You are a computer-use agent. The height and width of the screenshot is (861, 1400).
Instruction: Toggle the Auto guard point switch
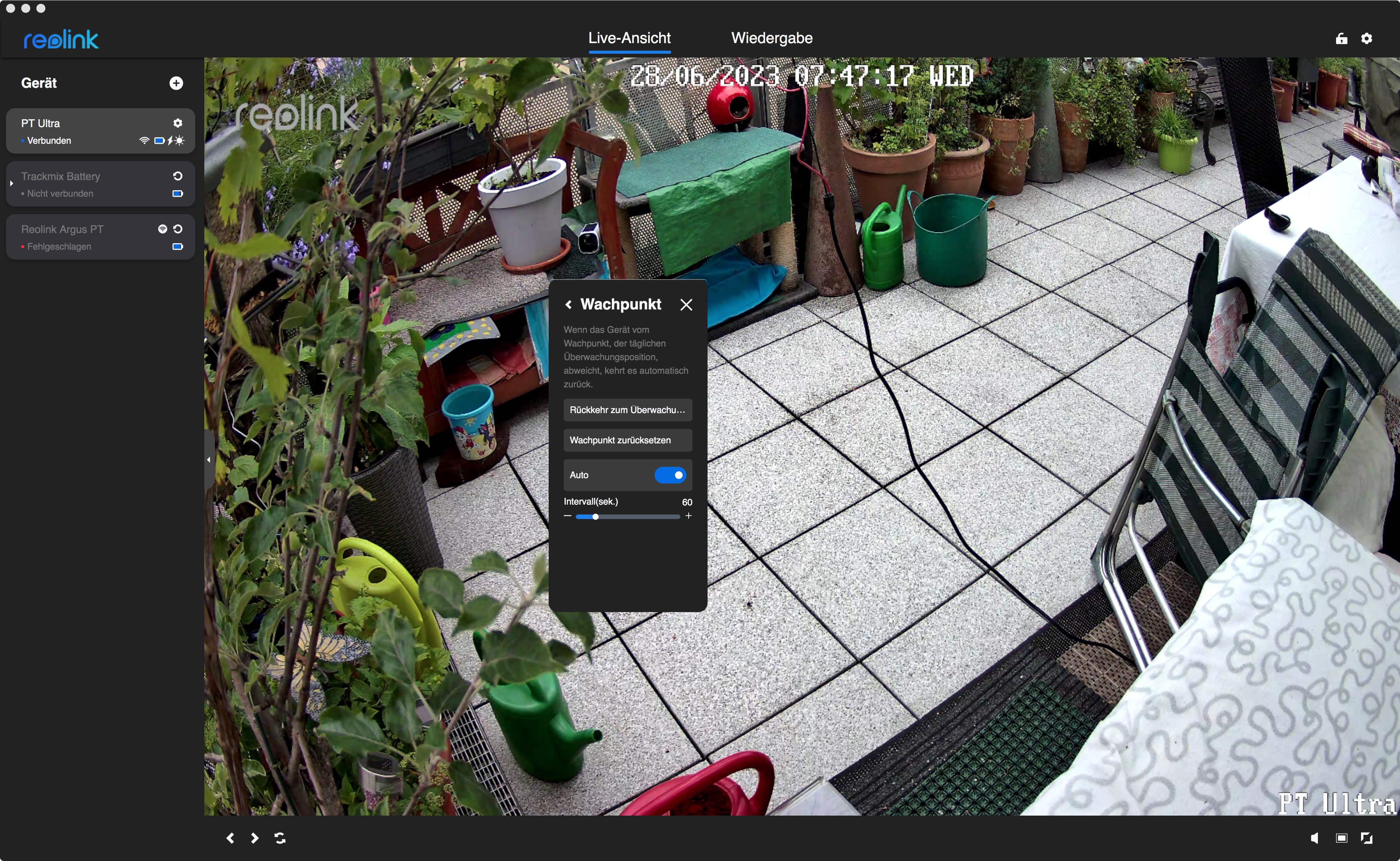click(670, 475)
